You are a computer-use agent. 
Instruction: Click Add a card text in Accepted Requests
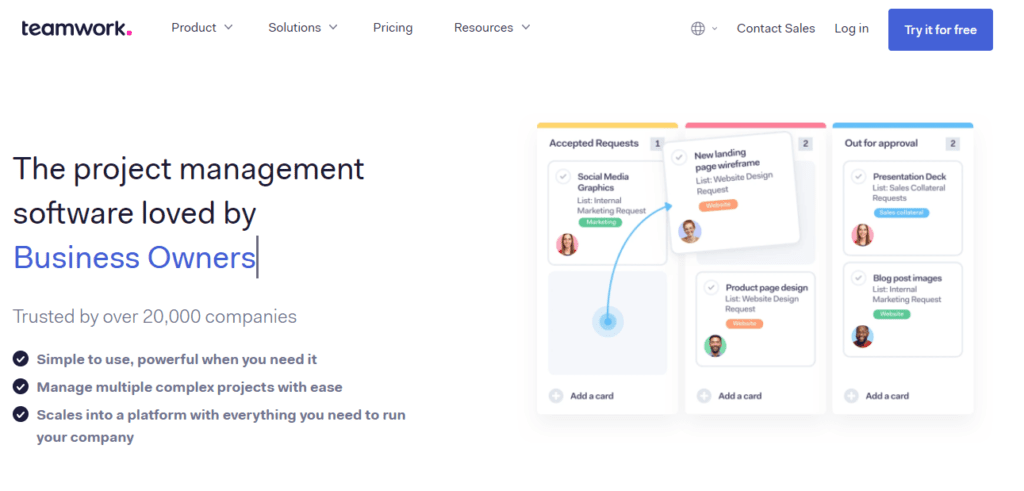[592, 396]
